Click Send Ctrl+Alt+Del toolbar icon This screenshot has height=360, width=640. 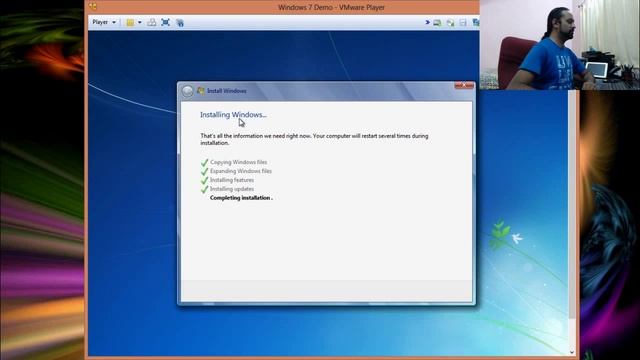point(151,22)
